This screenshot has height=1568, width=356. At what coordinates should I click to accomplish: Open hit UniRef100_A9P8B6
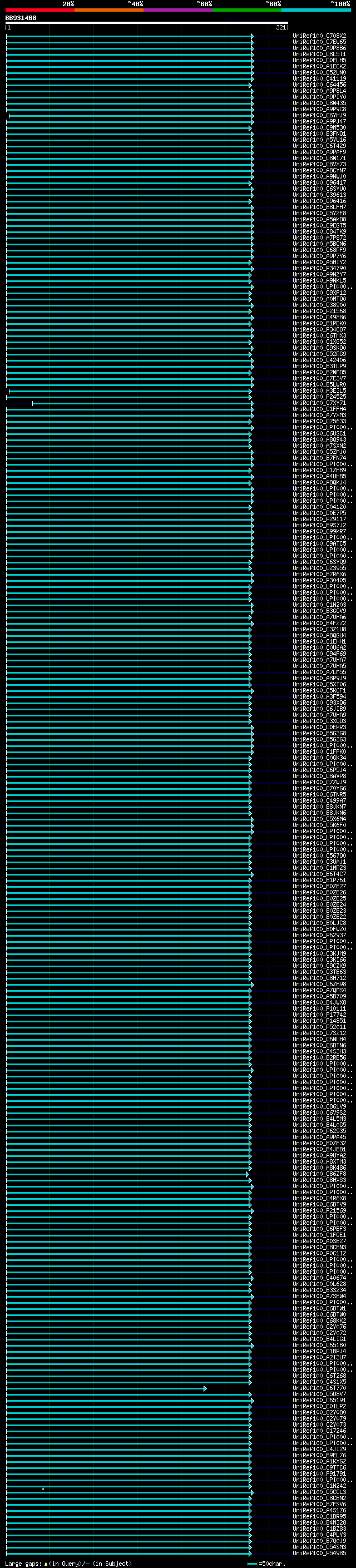tap(319, 48)
